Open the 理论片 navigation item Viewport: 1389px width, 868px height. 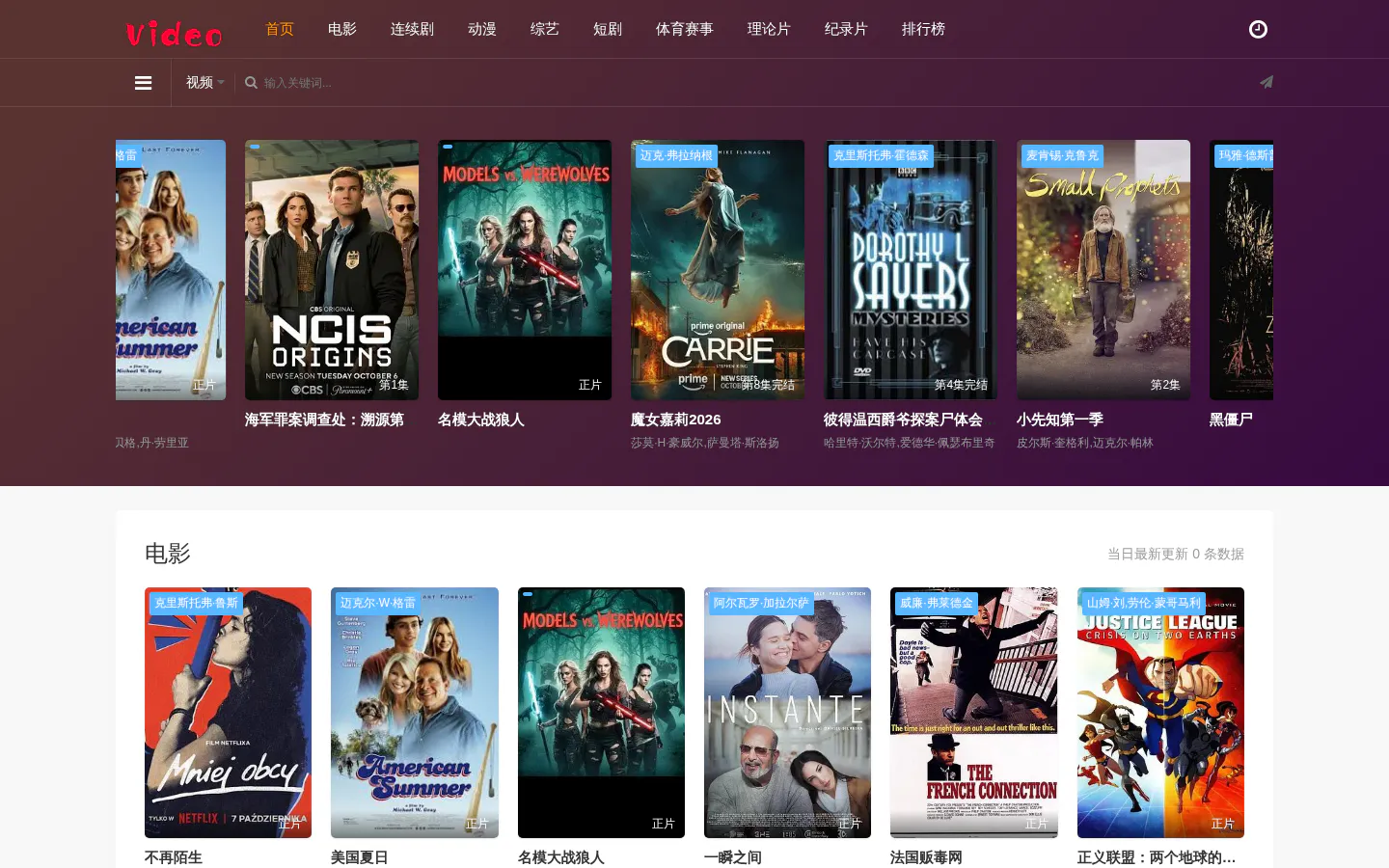769,29
